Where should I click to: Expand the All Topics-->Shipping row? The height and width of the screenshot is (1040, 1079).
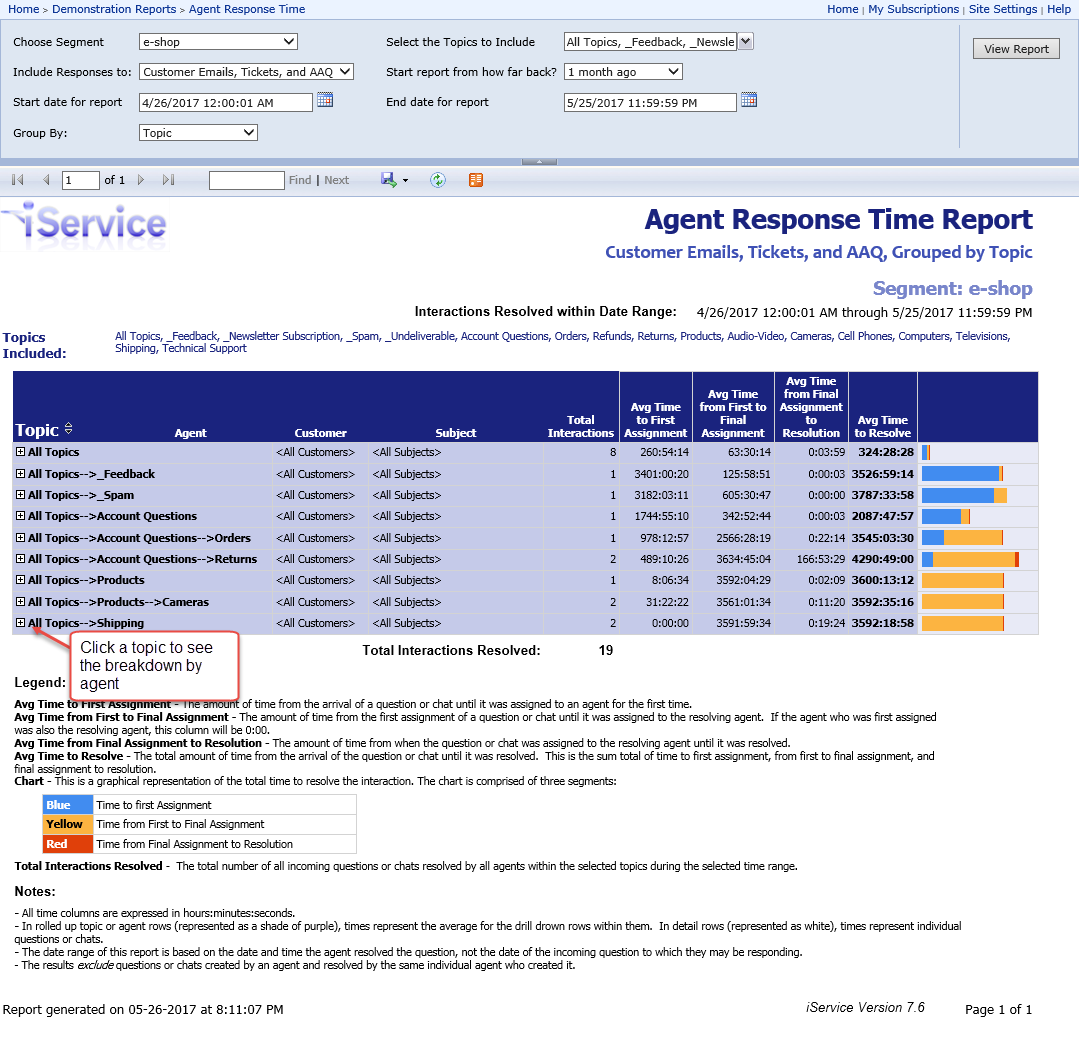click(20, 623)
